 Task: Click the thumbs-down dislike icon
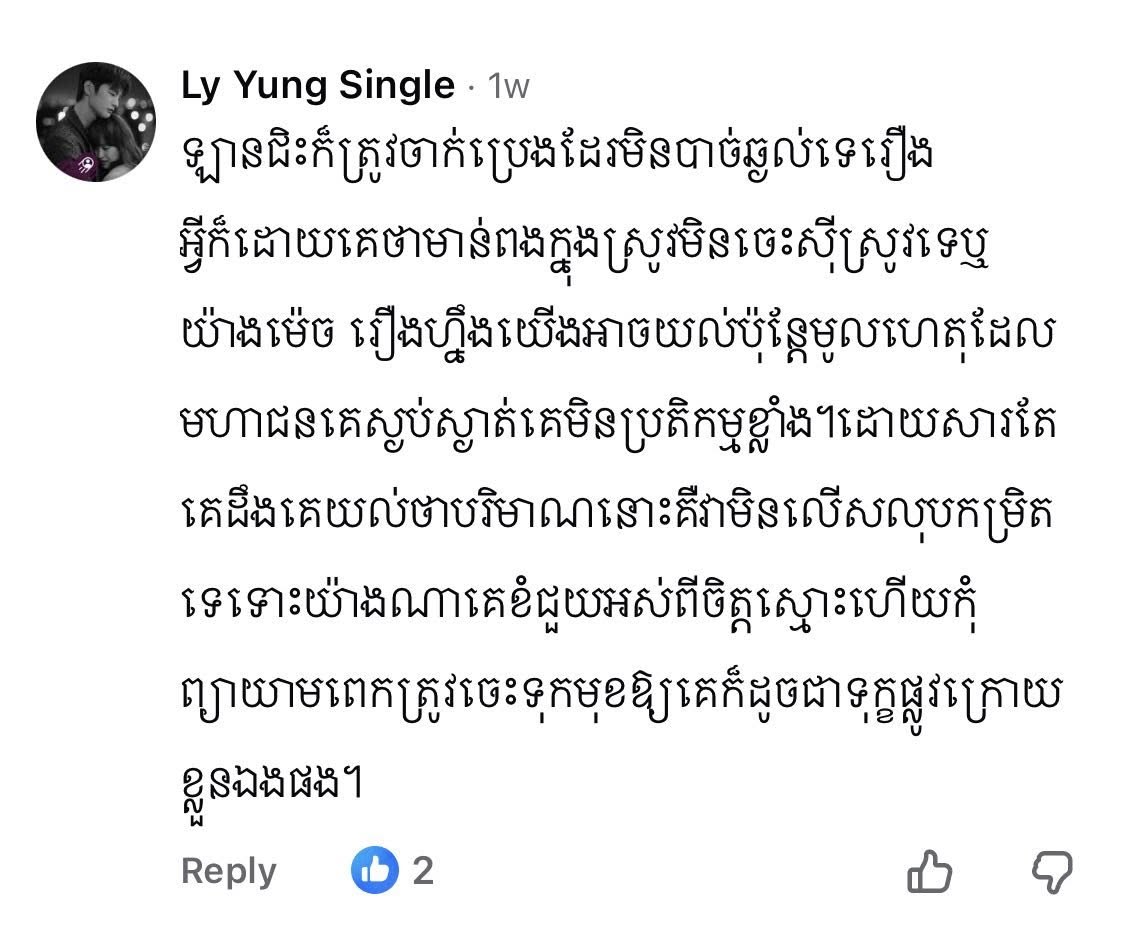pos(1050,871)
